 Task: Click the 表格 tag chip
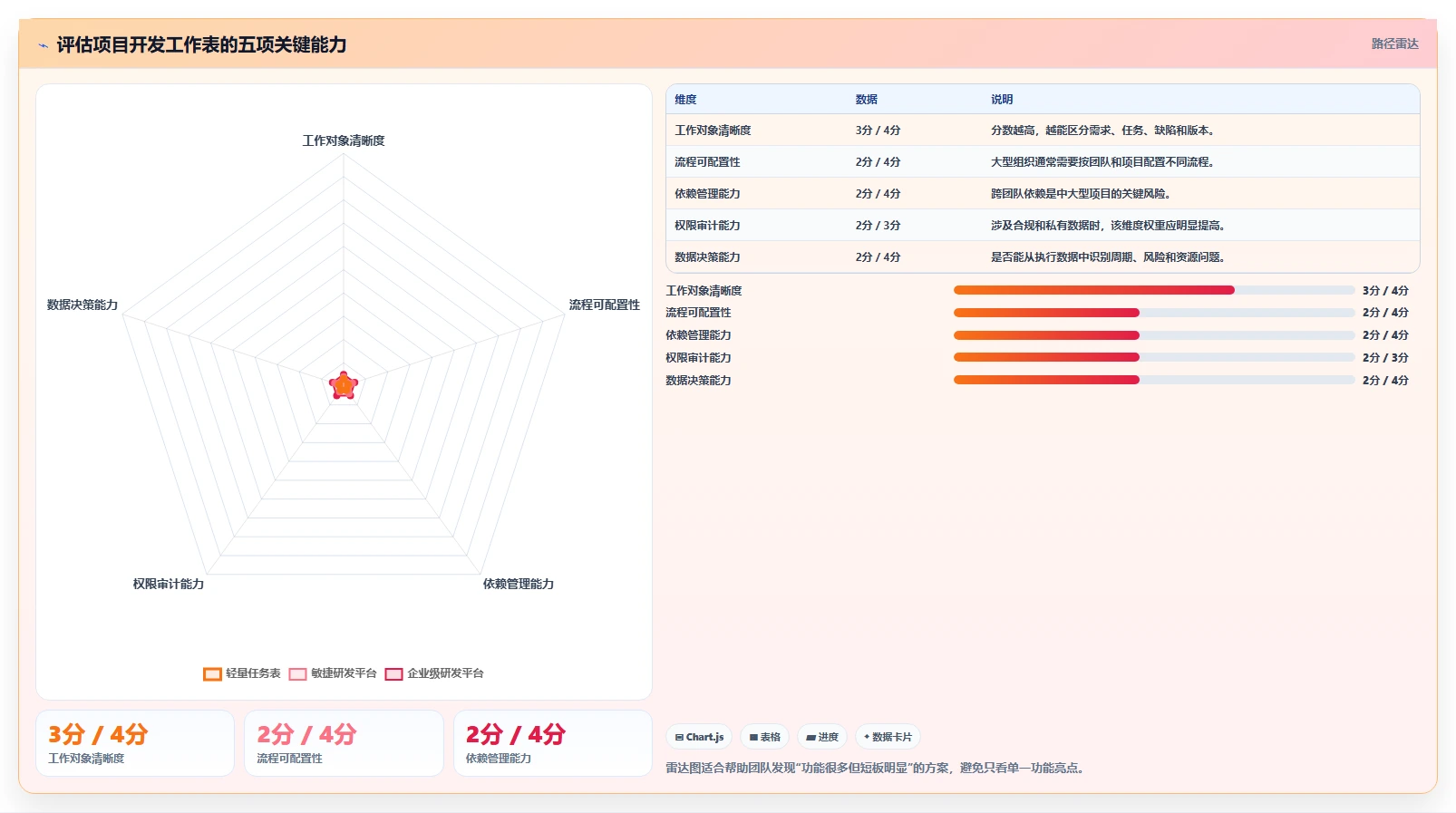coord(765,737)
